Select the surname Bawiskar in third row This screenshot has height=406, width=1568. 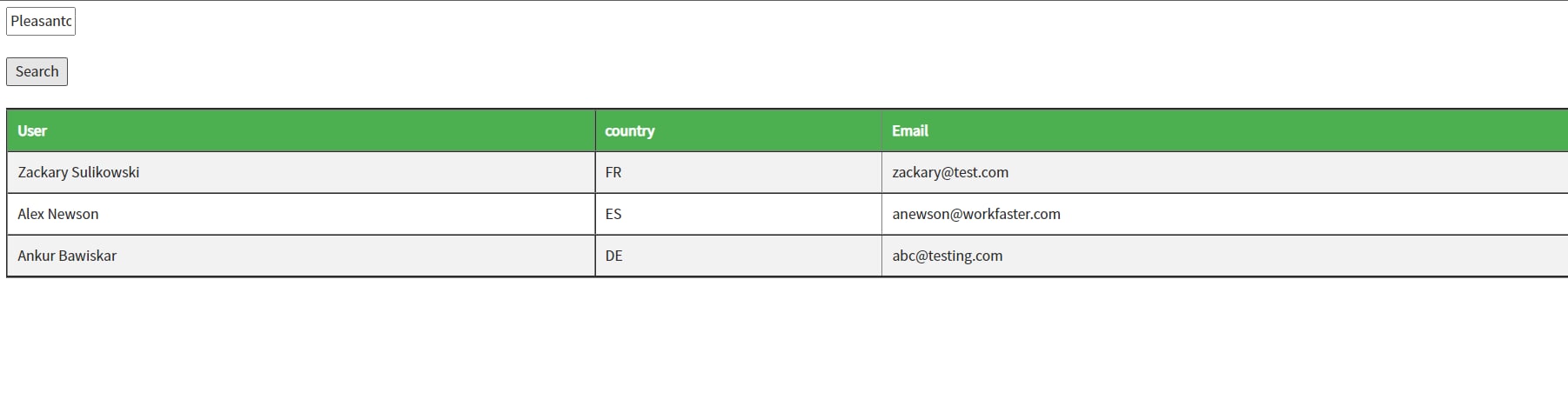[88, 256]
